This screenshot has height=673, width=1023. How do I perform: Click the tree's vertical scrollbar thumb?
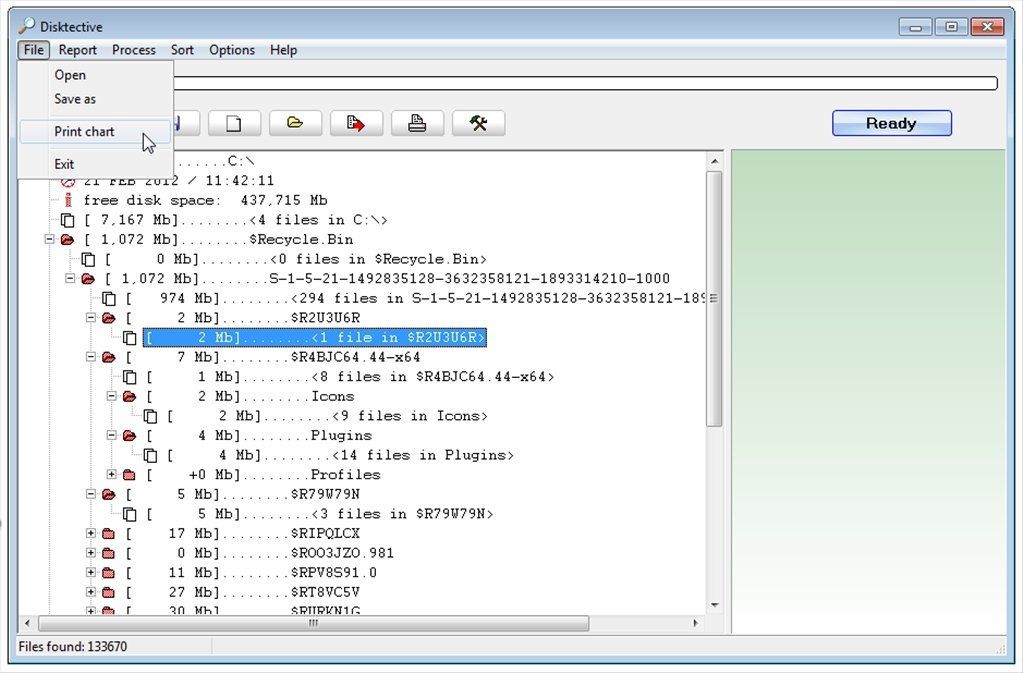point(714,299)
